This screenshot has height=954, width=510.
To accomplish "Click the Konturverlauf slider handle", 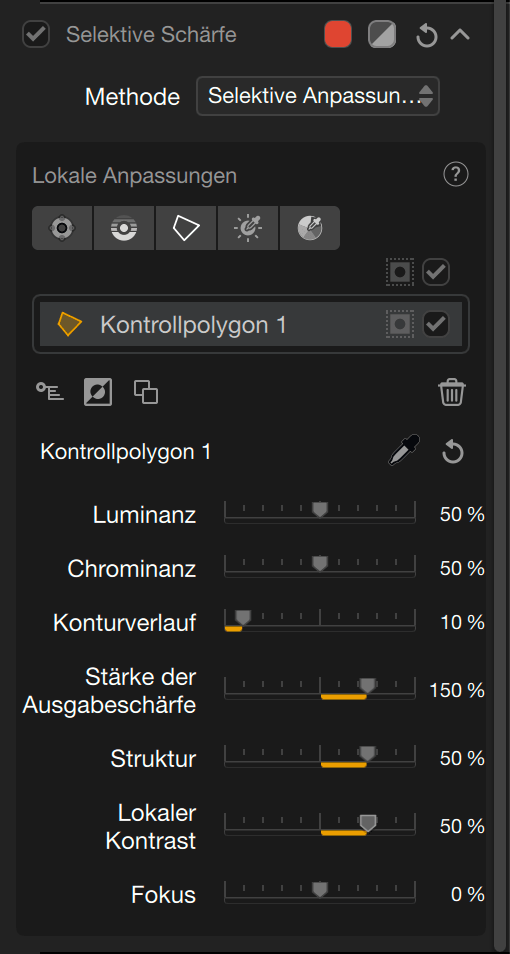I will point(243,618).
